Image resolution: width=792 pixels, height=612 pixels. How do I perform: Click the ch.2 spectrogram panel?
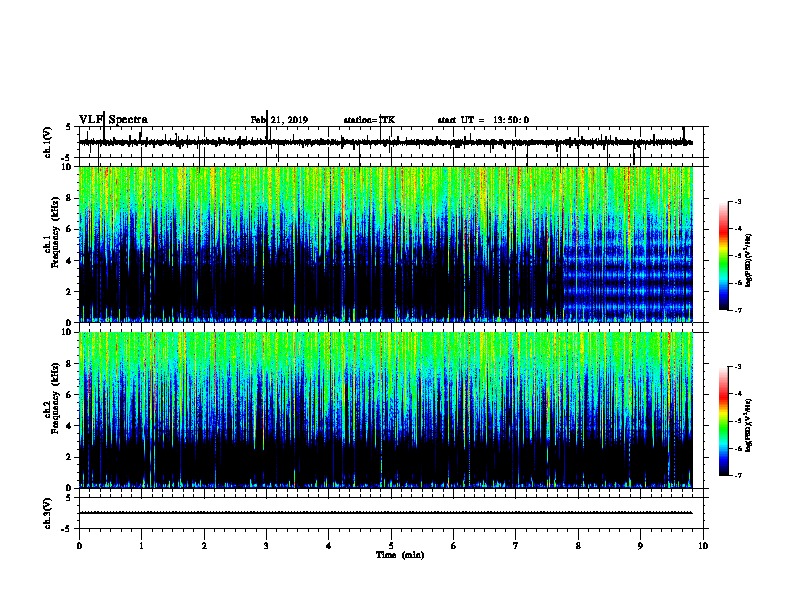[x=386, y=410]
